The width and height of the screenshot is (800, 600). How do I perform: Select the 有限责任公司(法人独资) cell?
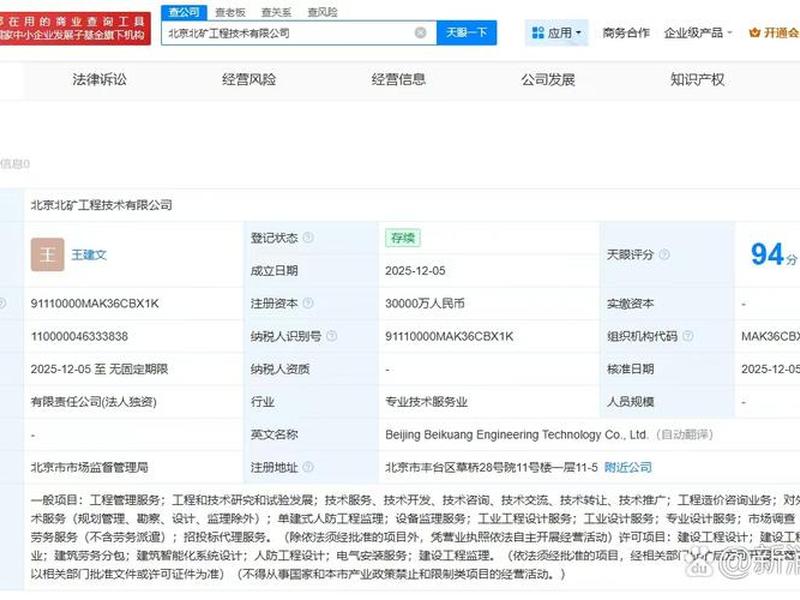[x=94, y=402]
